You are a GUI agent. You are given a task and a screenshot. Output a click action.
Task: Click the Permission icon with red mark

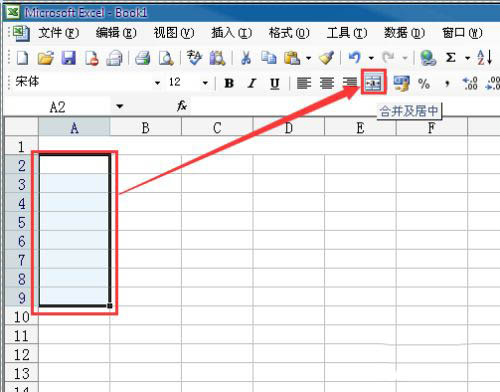click(92, 58)
